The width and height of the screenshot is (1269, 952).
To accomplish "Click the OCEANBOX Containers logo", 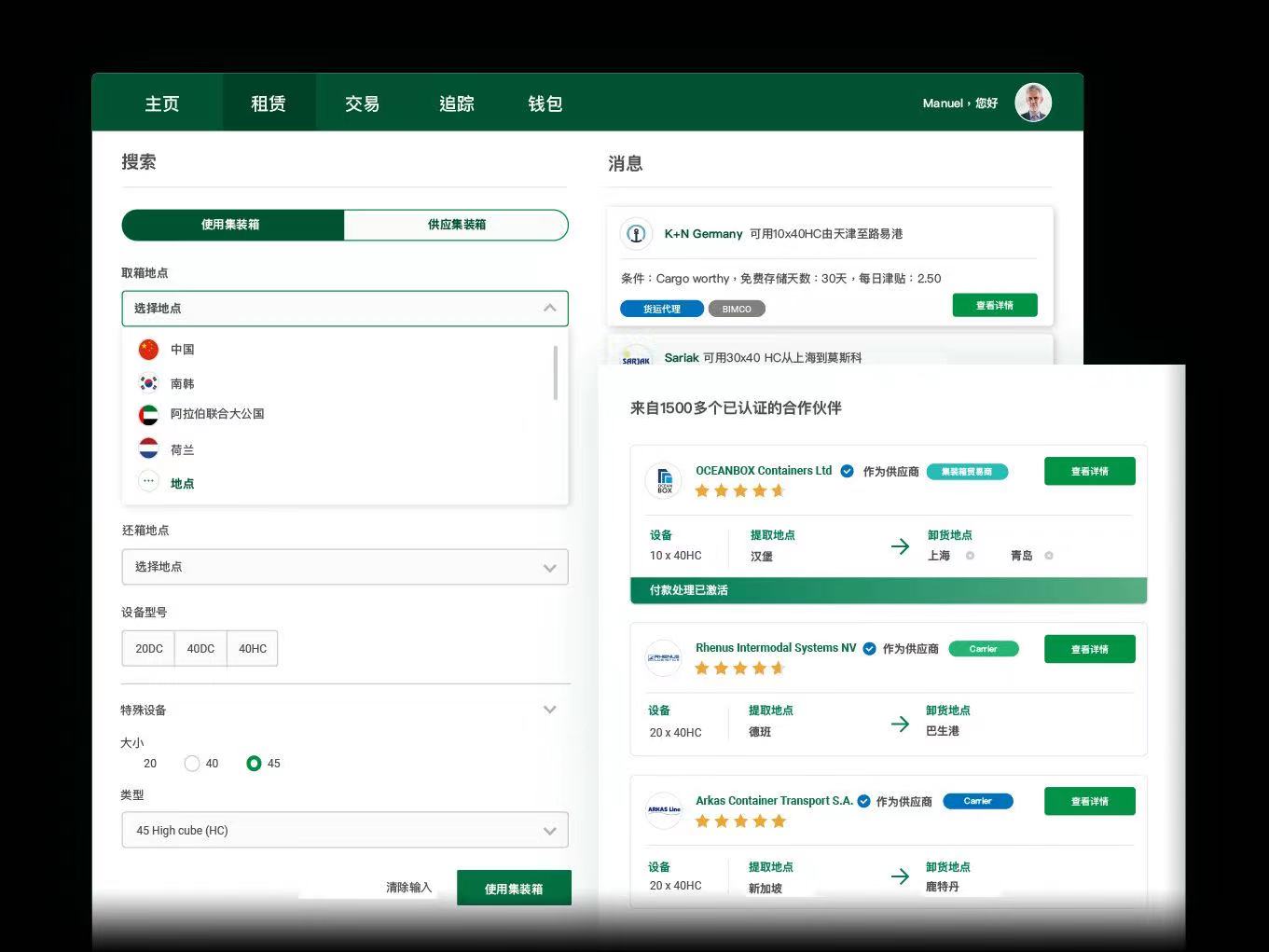I will point(664,481).
